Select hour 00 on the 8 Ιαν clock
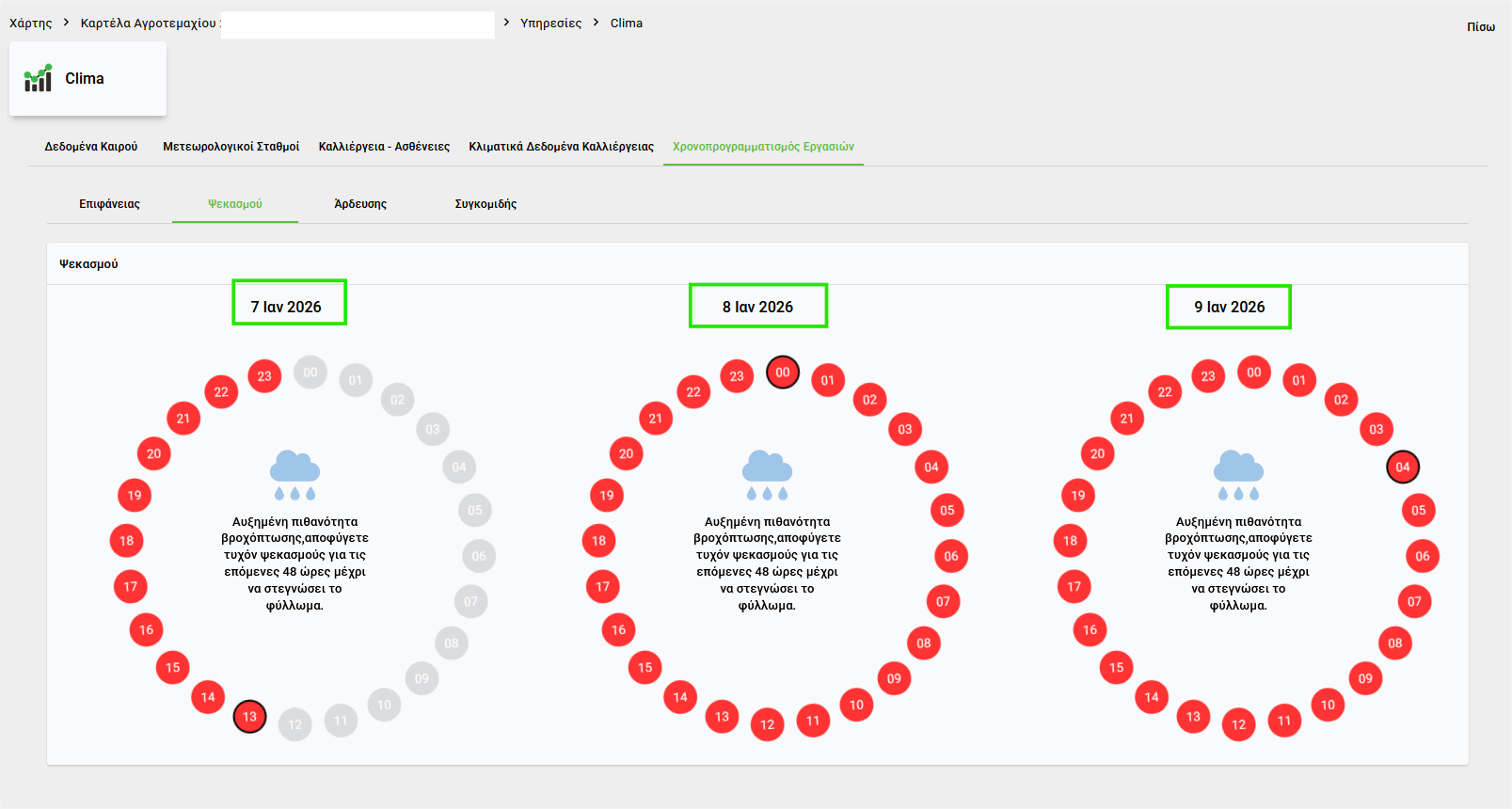The width and height of the screenshot is (1512, 809). click(x=783, y=373)
